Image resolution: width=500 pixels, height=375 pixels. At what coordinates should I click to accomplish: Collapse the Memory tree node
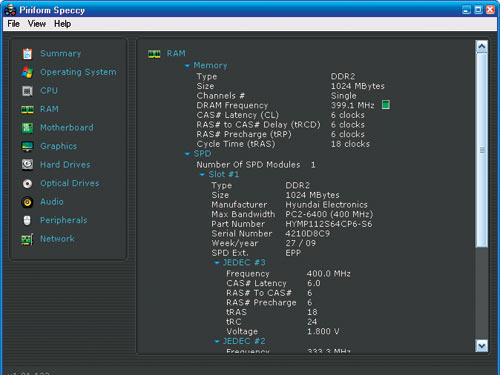pos(187,66)
